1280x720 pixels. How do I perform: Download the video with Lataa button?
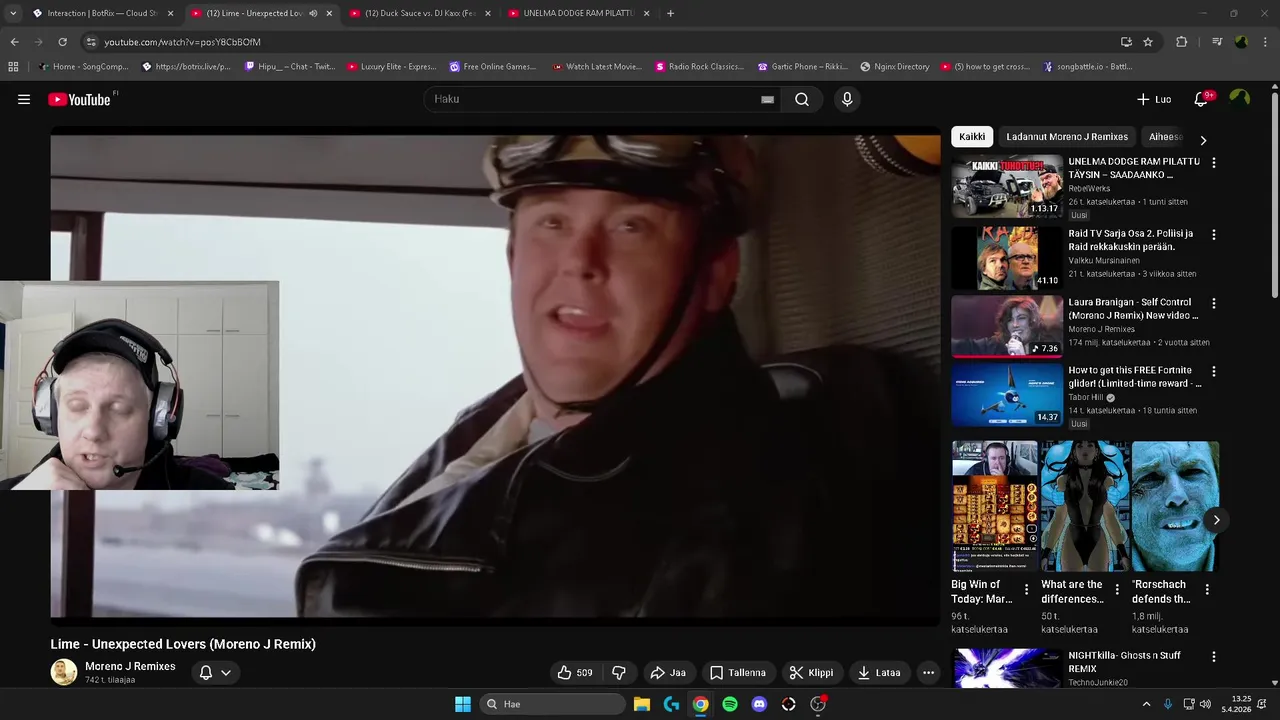879,673
